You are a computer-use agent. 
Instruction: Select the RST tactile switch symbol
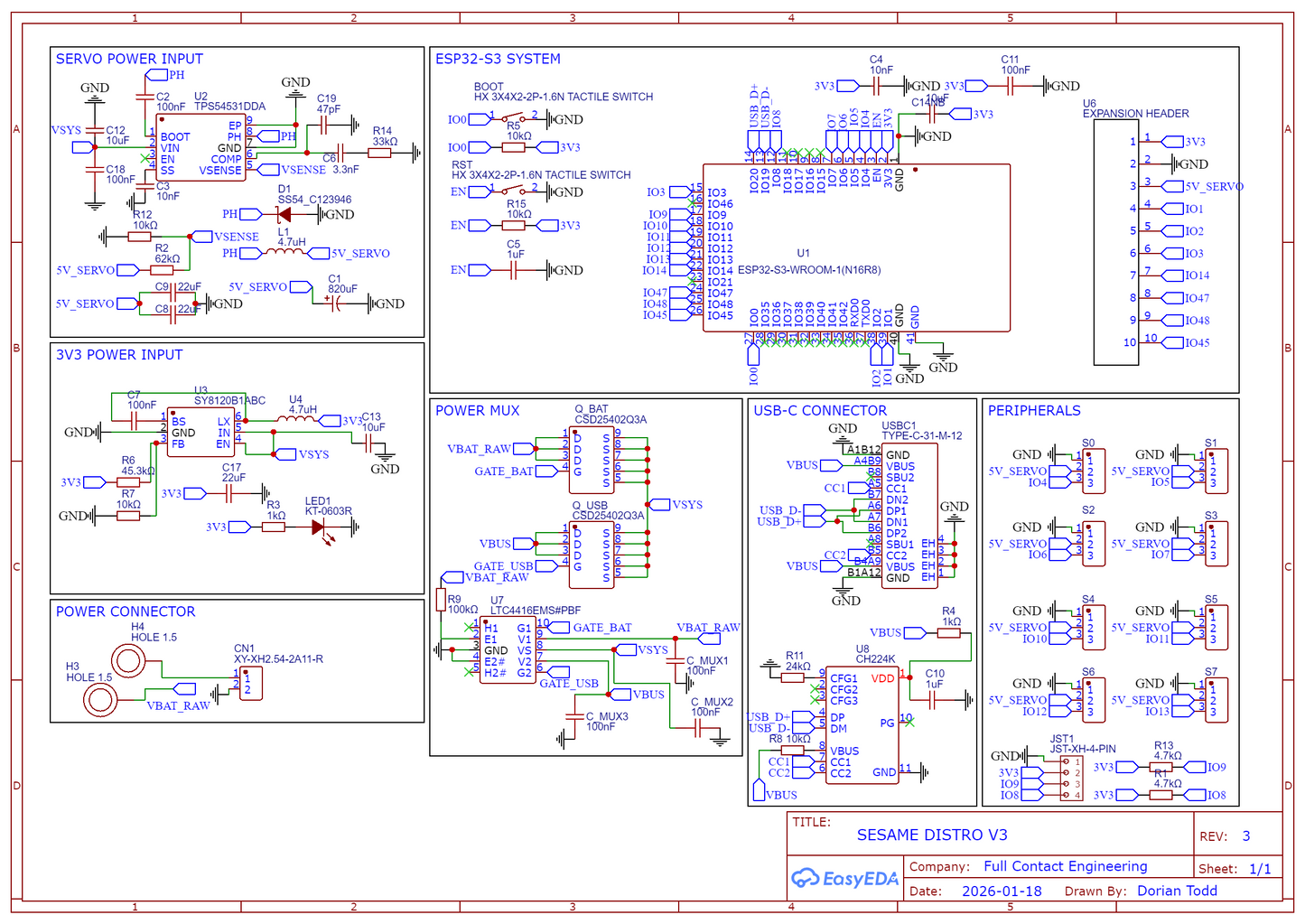[x=513, y=191]
